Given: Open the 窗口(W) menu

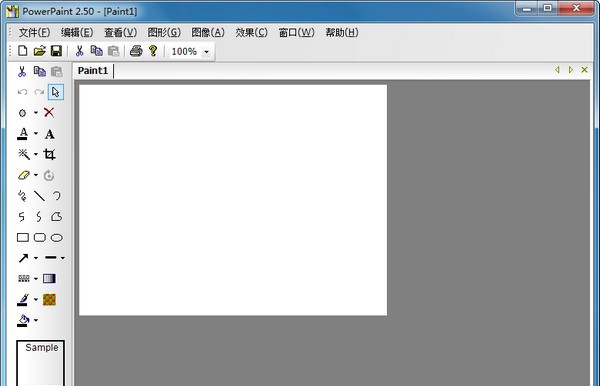Looking at the screenshot, I should point(297,33).
